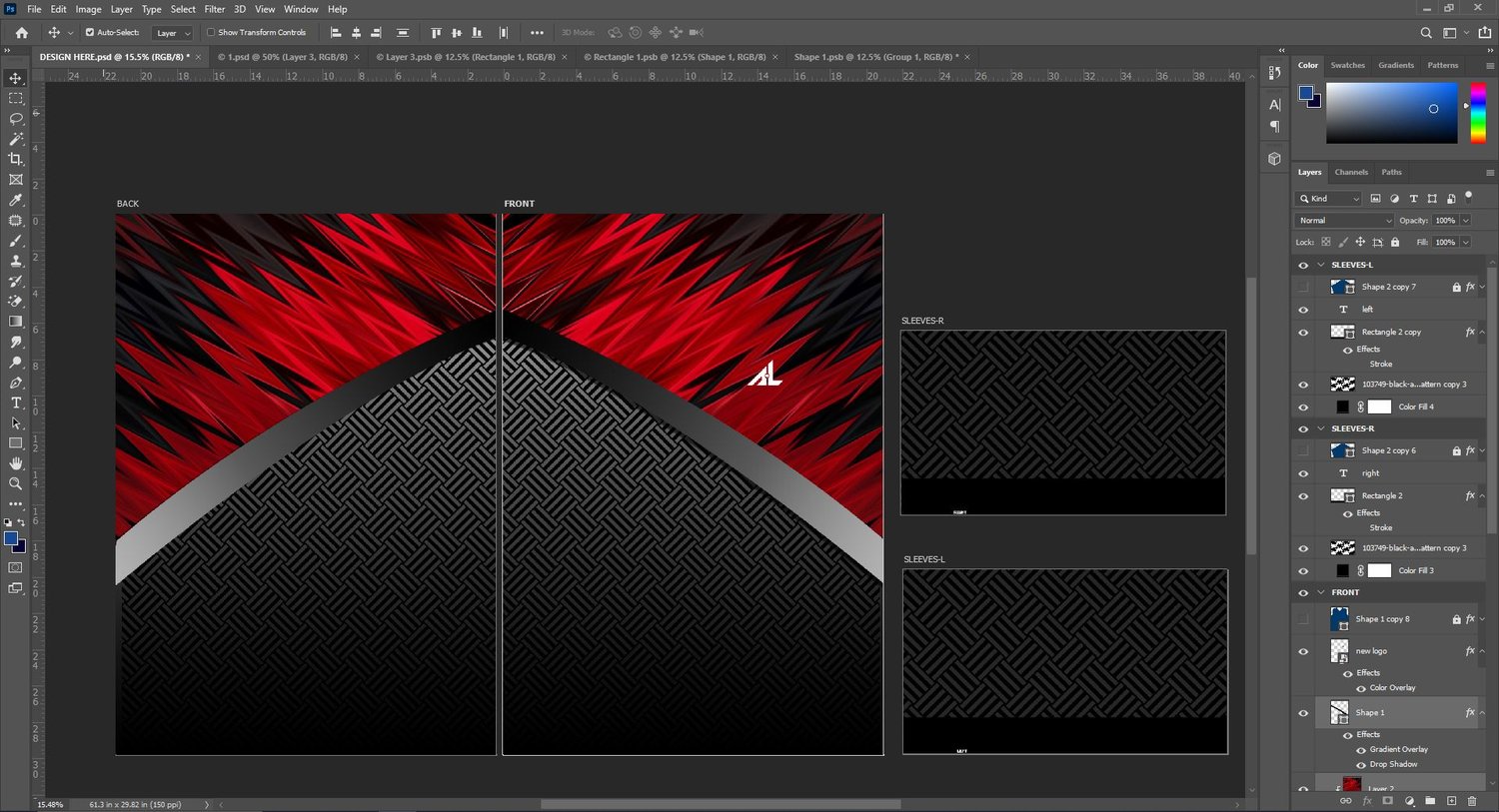
Task: Hide the SLEEVES-R group
Action: pos(1303,428)
